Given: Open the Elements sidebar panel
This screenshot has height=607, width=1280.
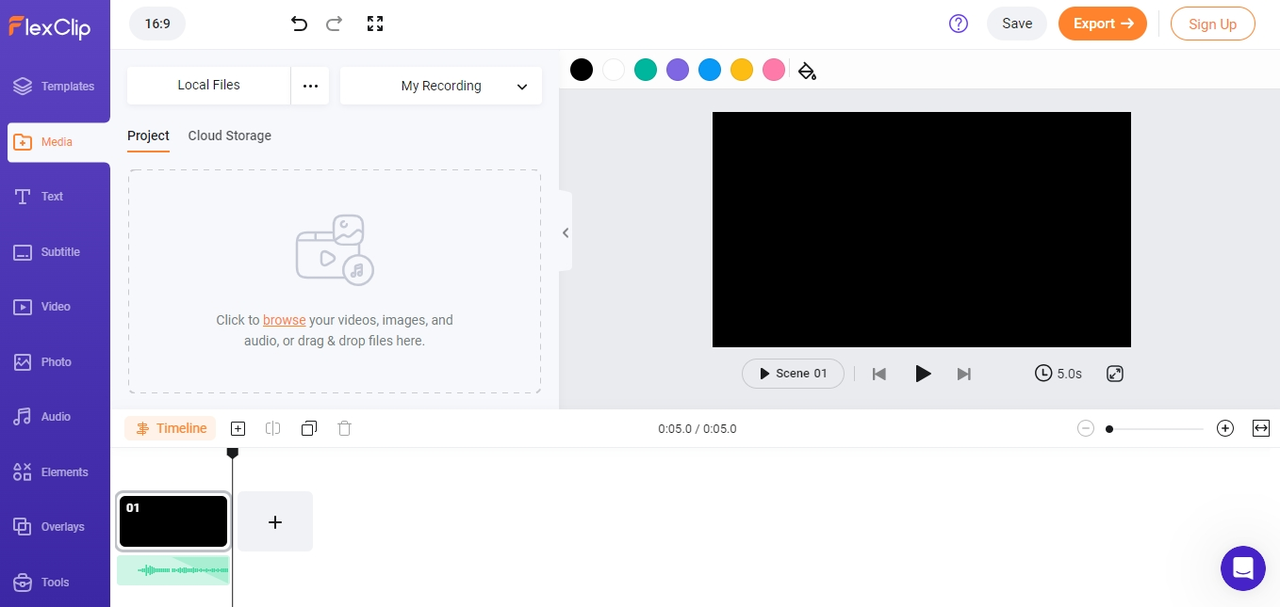Looking at the screenshot, I should pyautogui.click(x=55, y=472).
